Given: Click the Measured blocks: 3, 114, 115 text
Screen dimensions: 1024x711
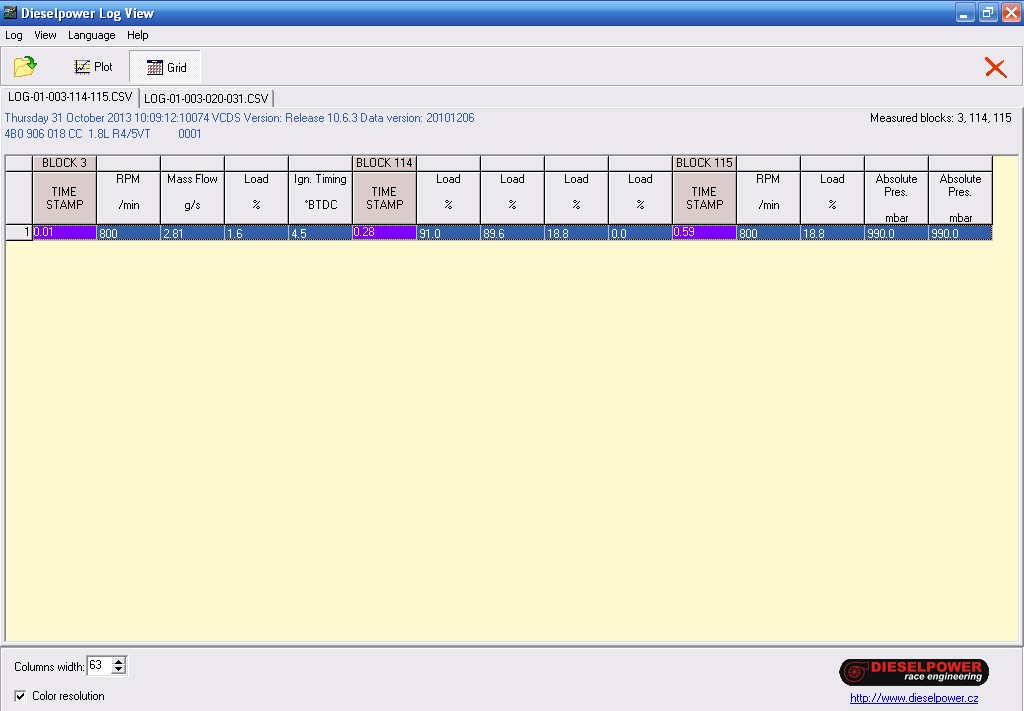Looking at the screenshot, I should click(x=940, y=118).
